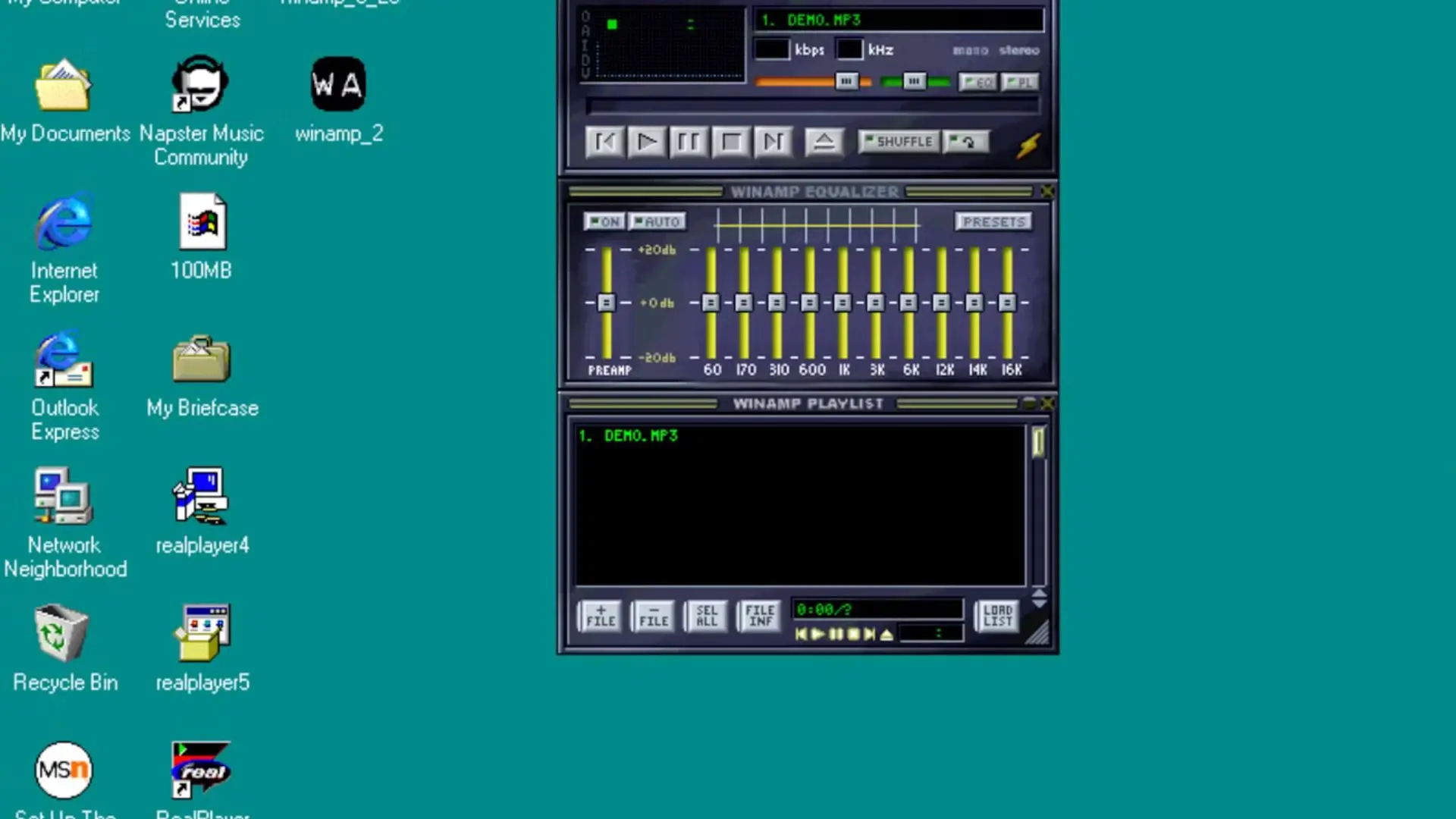Select the Napster Music Community icon

[x=201, y=111]
